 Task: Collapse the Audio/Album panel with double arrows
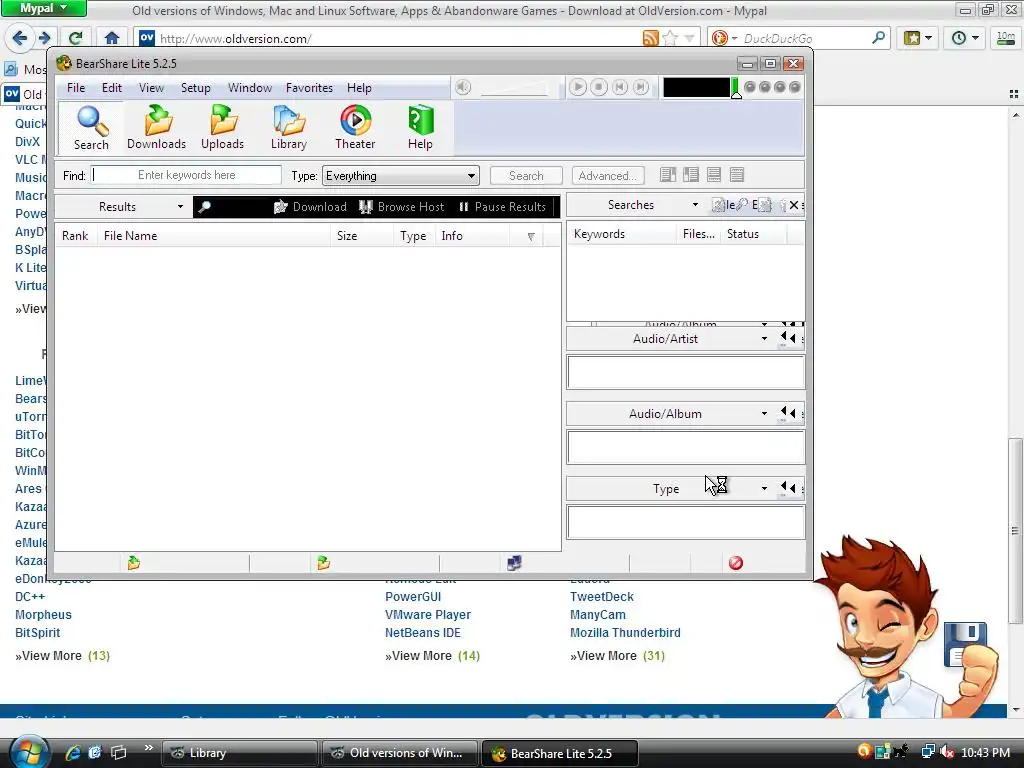click(x=788, y=413)
